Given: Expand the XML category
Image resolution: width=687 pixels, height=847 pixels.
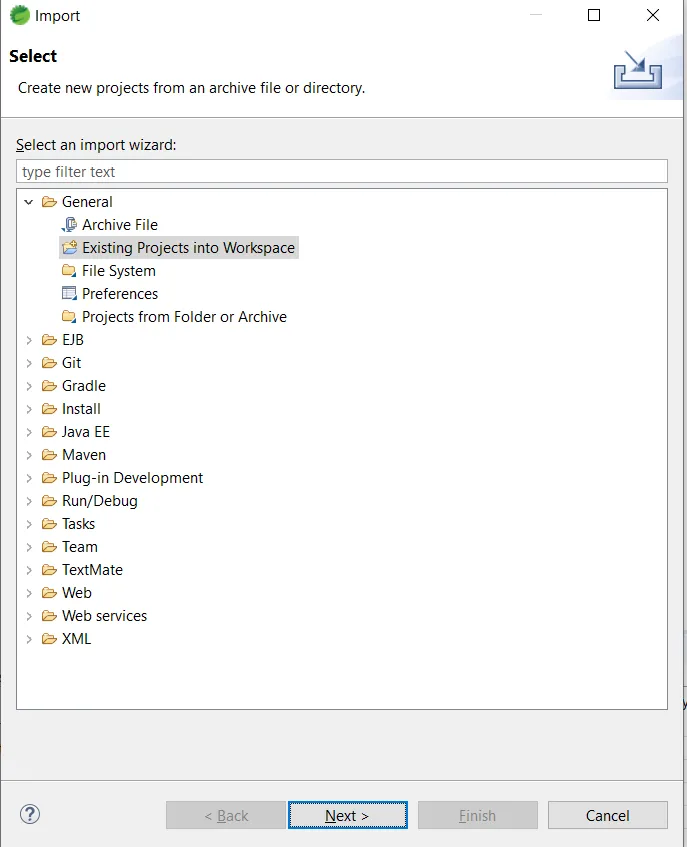Looking at the screenshot, I should pos(29,639).
